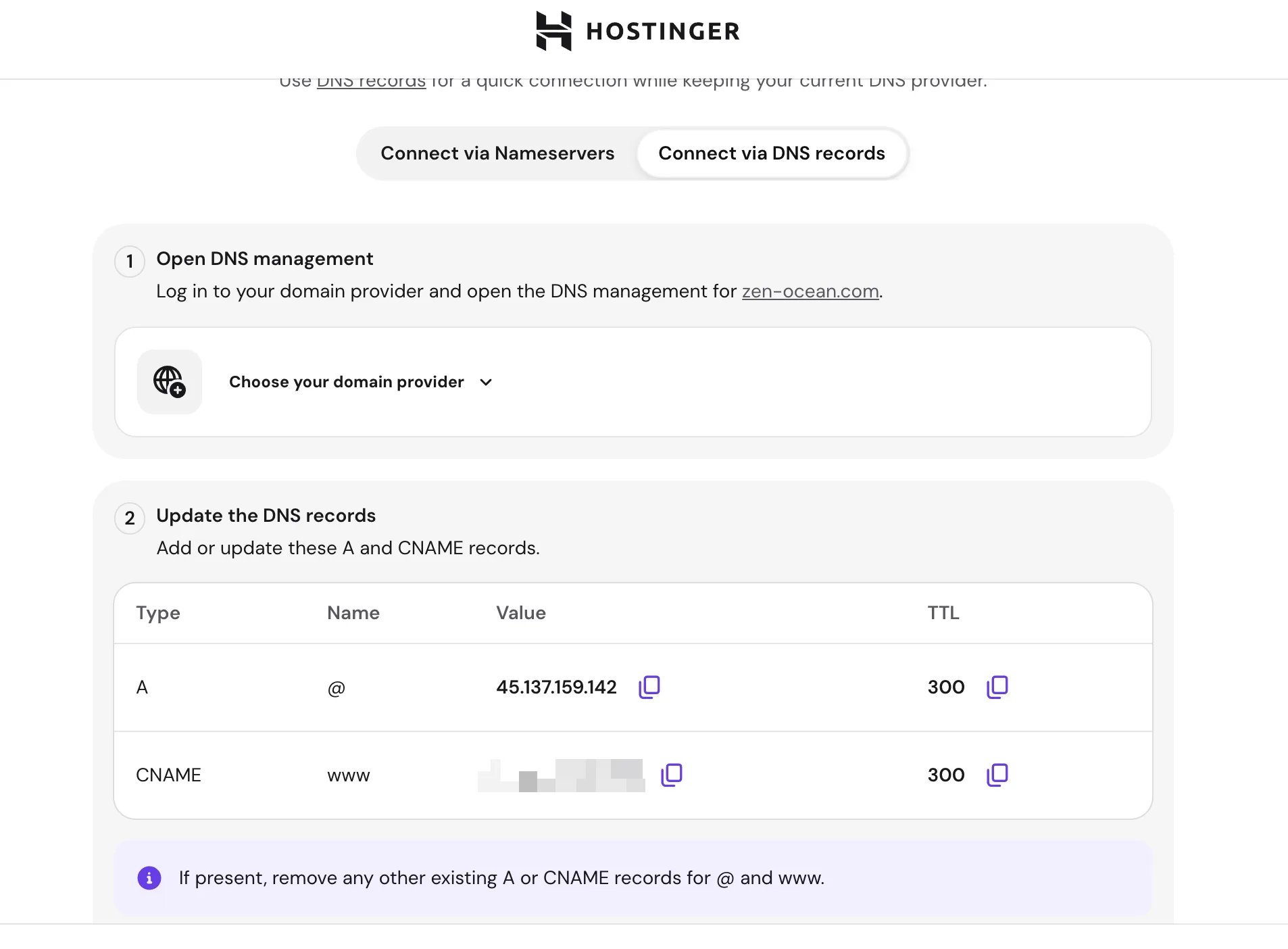
Task: Open the zen-ocean.com link
Action: point(810,291)
